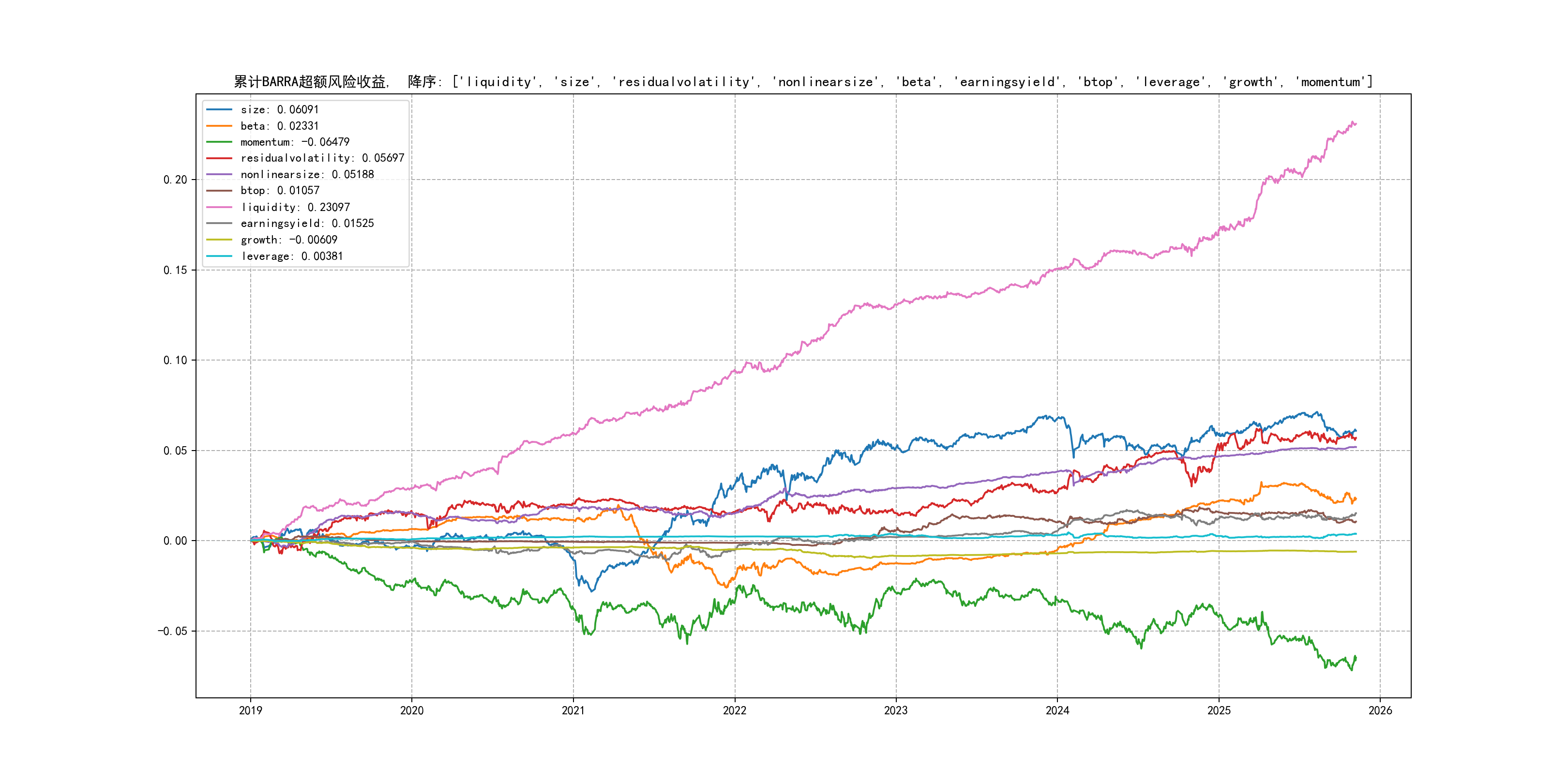This screenshot has width=1568, height=784.
Task: Click the pink liquidity swatch in legend
Action: [x=219, y=208]
